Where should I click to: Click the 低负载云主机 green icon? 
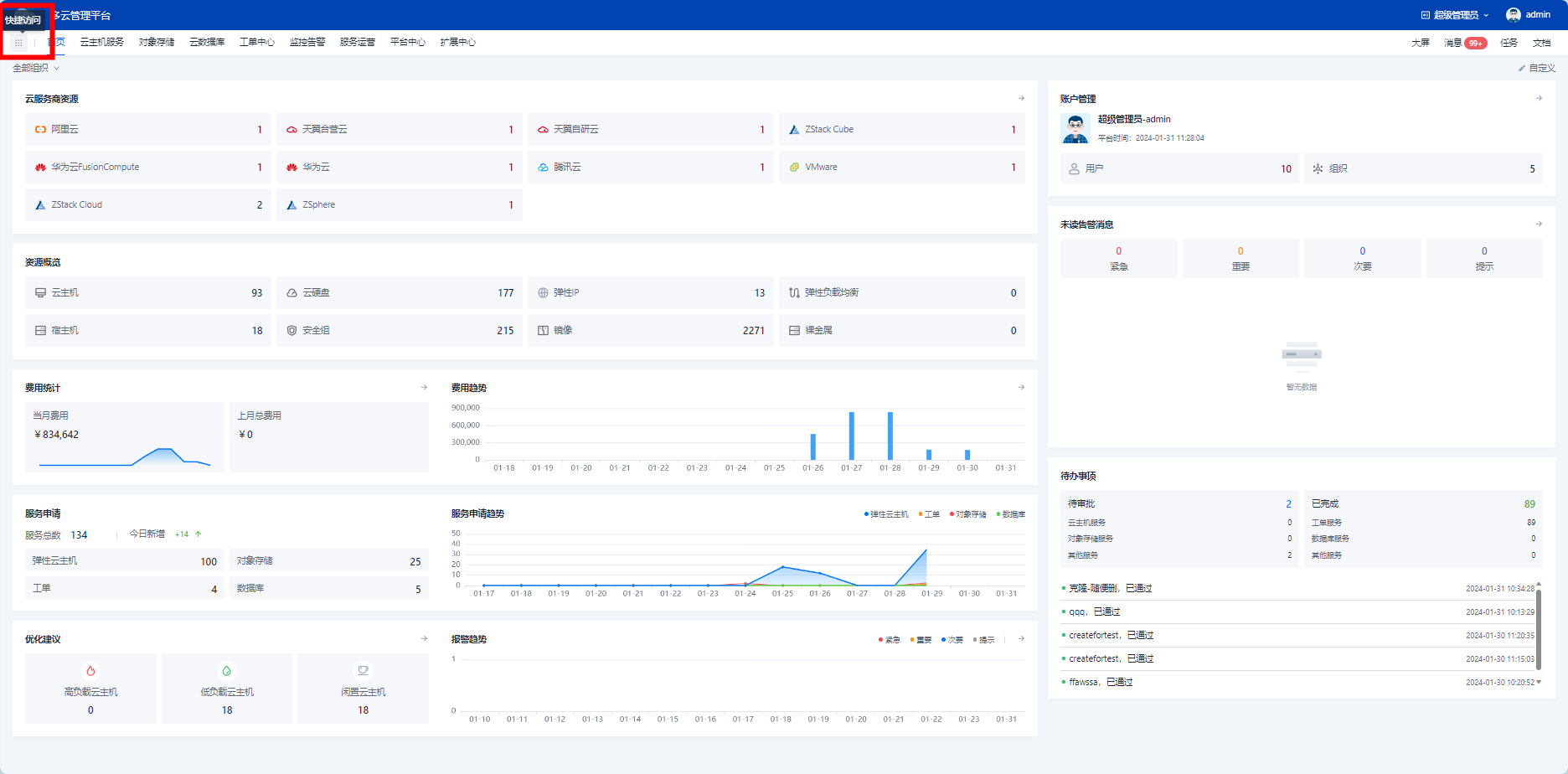(x=226, y=671)
